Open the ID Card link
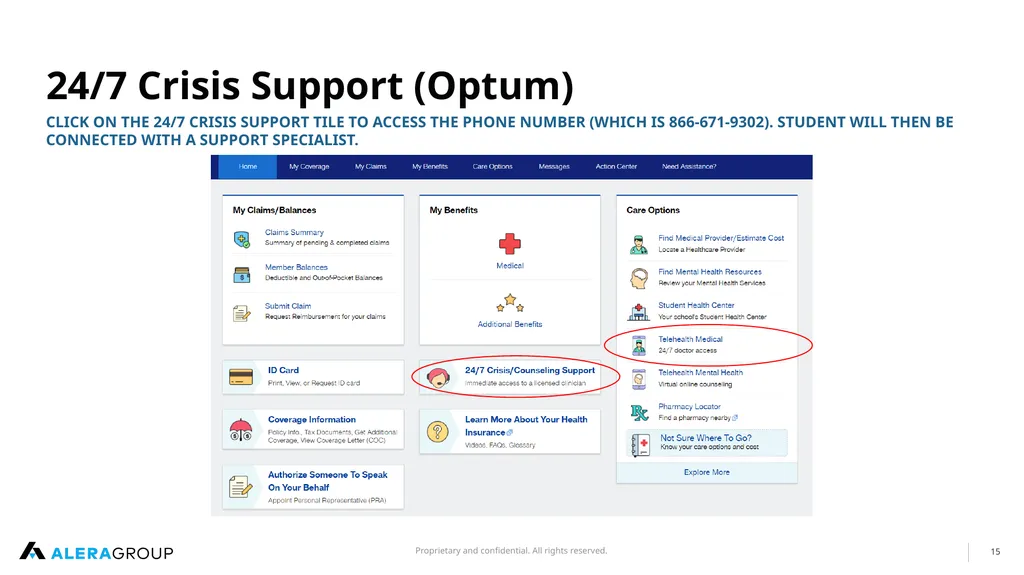Viewport: 1024px width, 575px height. pyautogui.click(x=283, y=370)
